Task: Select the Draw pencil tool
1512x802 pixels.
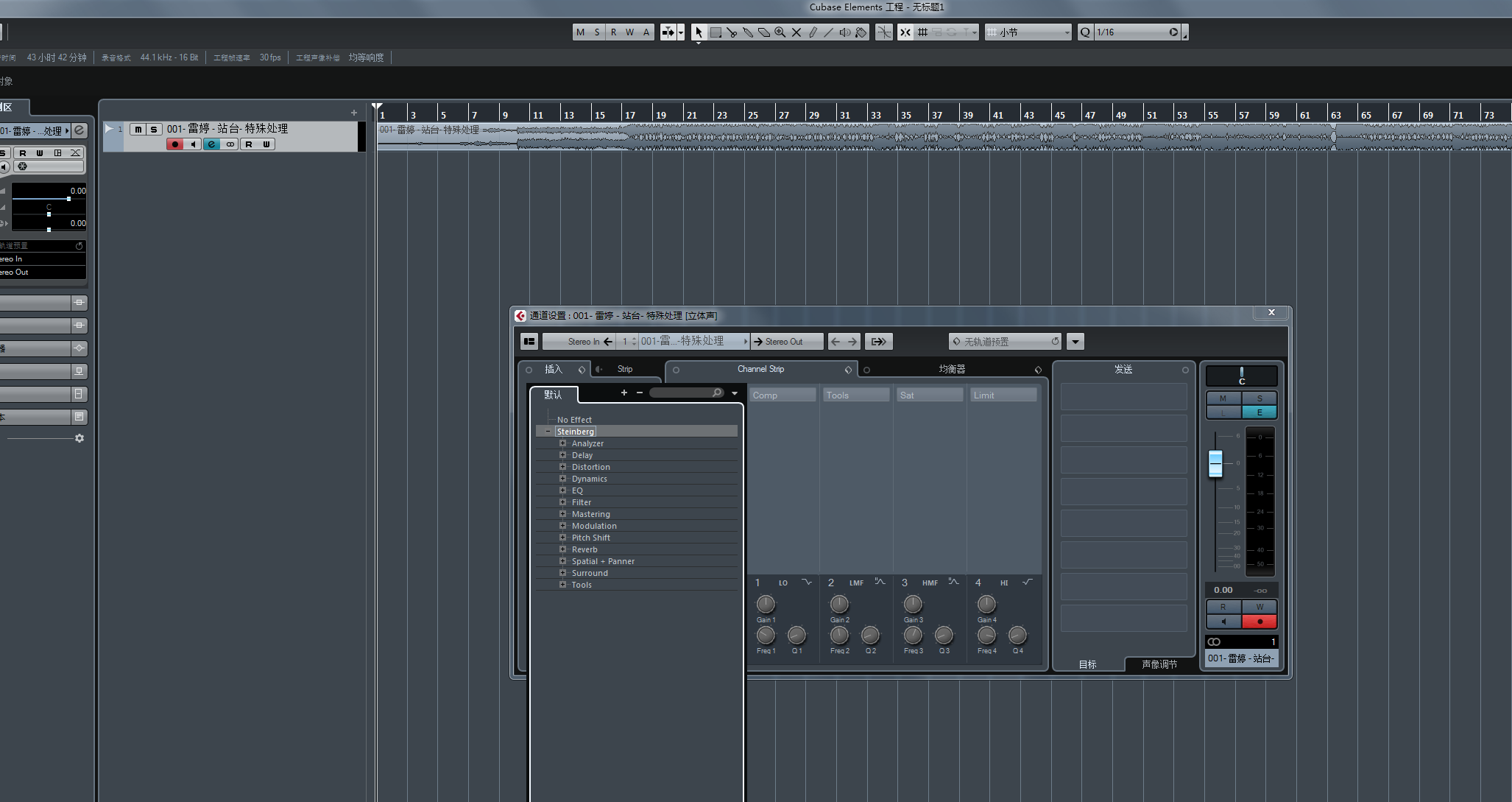Action: (x=813, y=32)
